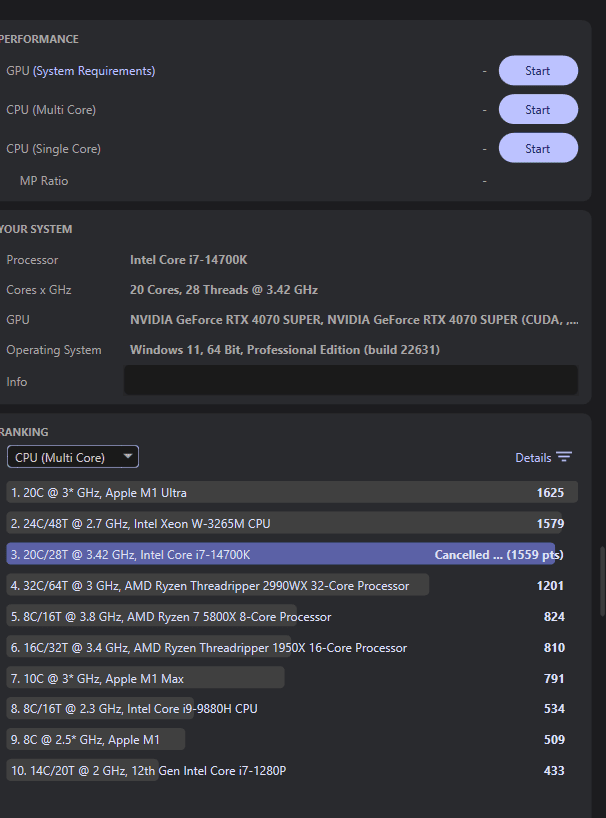Select the Threadripper 1950X ranking row
Image resolution: width=606 pixels, height=818 pixels.
[292, 647]
